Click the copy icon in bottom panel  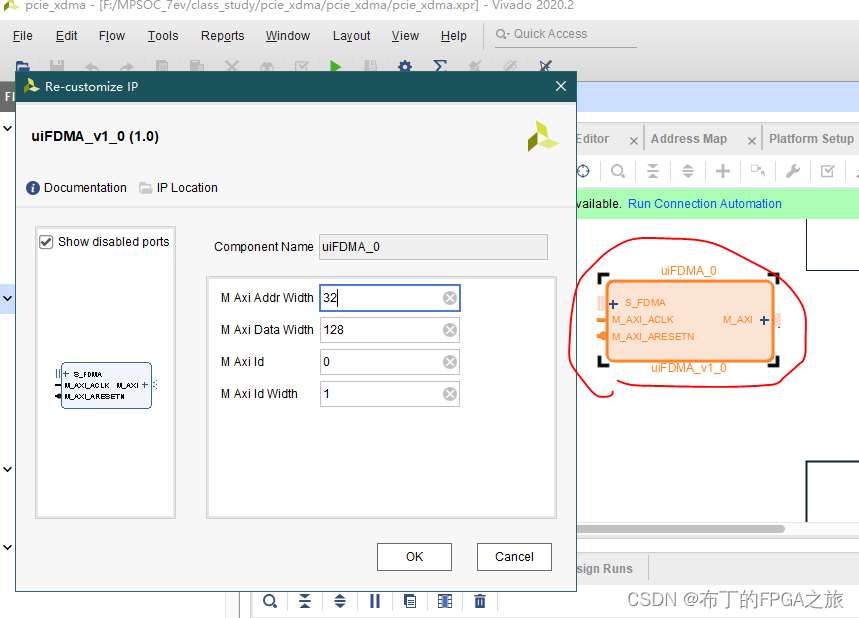[x=410, y=602]
